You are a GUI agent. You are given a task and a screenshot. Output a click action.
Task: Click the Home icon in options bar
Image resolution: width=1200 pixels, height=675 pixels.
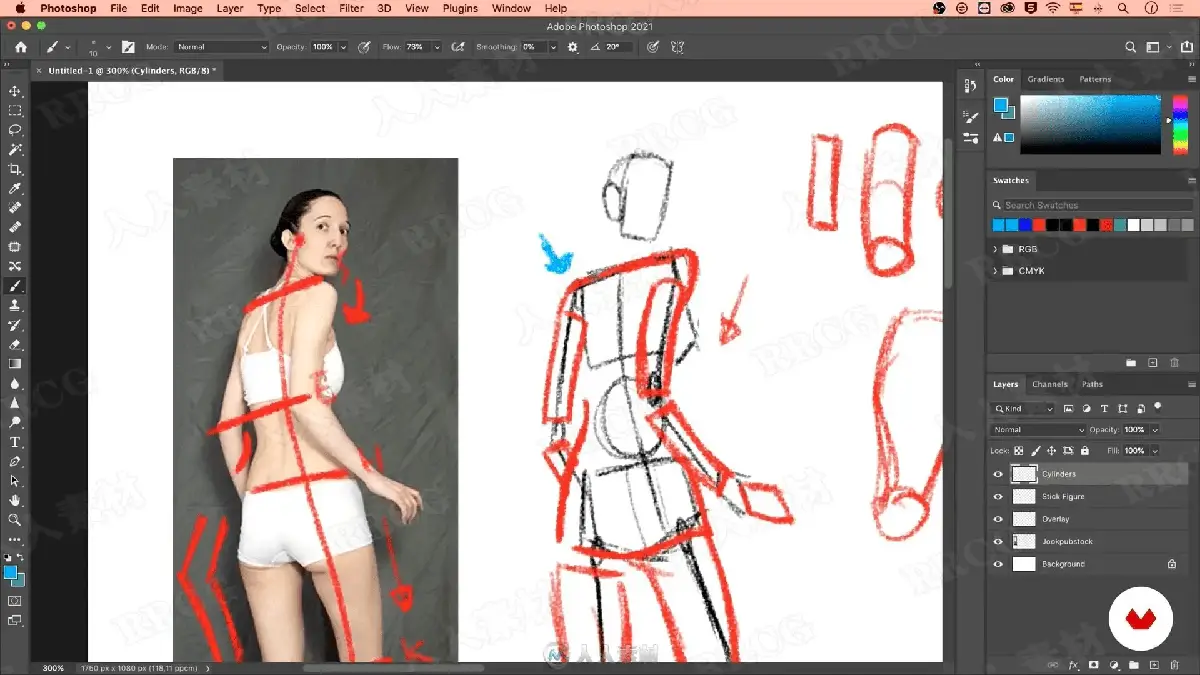[21, 47]
